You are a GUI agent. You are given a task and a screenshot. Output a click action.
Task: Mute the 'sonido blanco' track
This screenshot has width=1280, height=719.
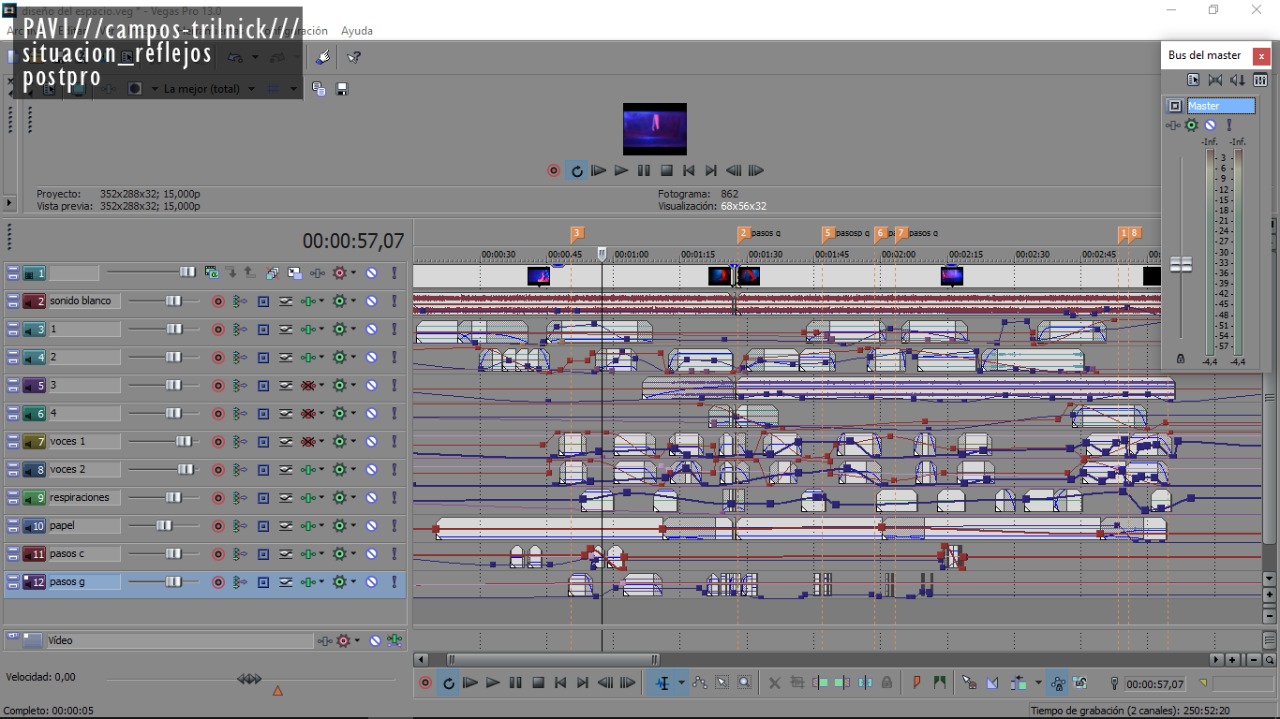pyautogui.click(x=371, y=301)
